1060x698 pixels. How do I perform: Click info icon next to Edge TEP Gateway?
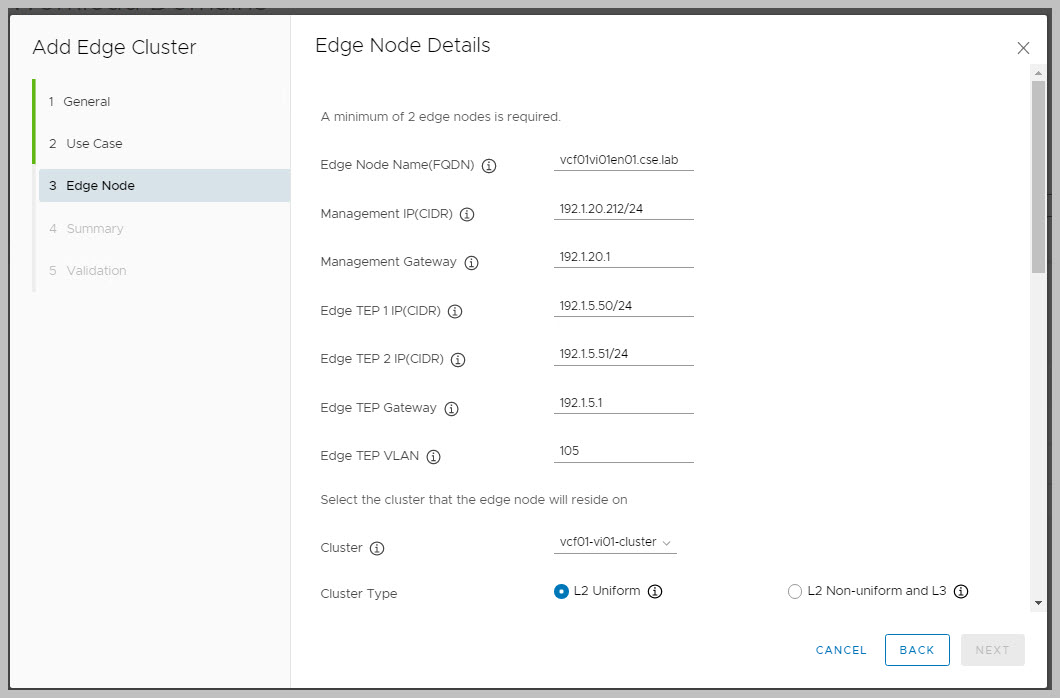point(451,408)
